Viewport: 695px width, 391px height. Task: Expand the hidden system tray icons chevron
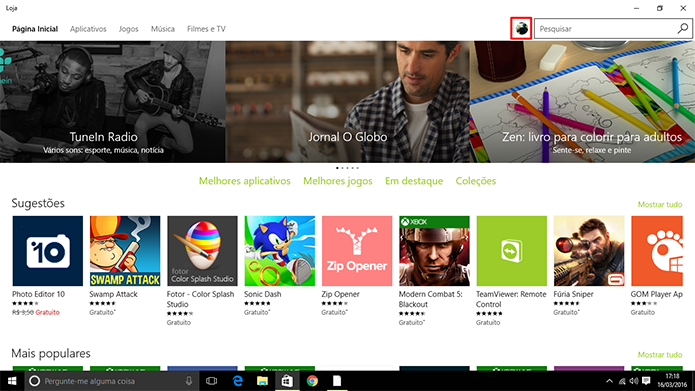pyautogui.click(x=609, y=381)
